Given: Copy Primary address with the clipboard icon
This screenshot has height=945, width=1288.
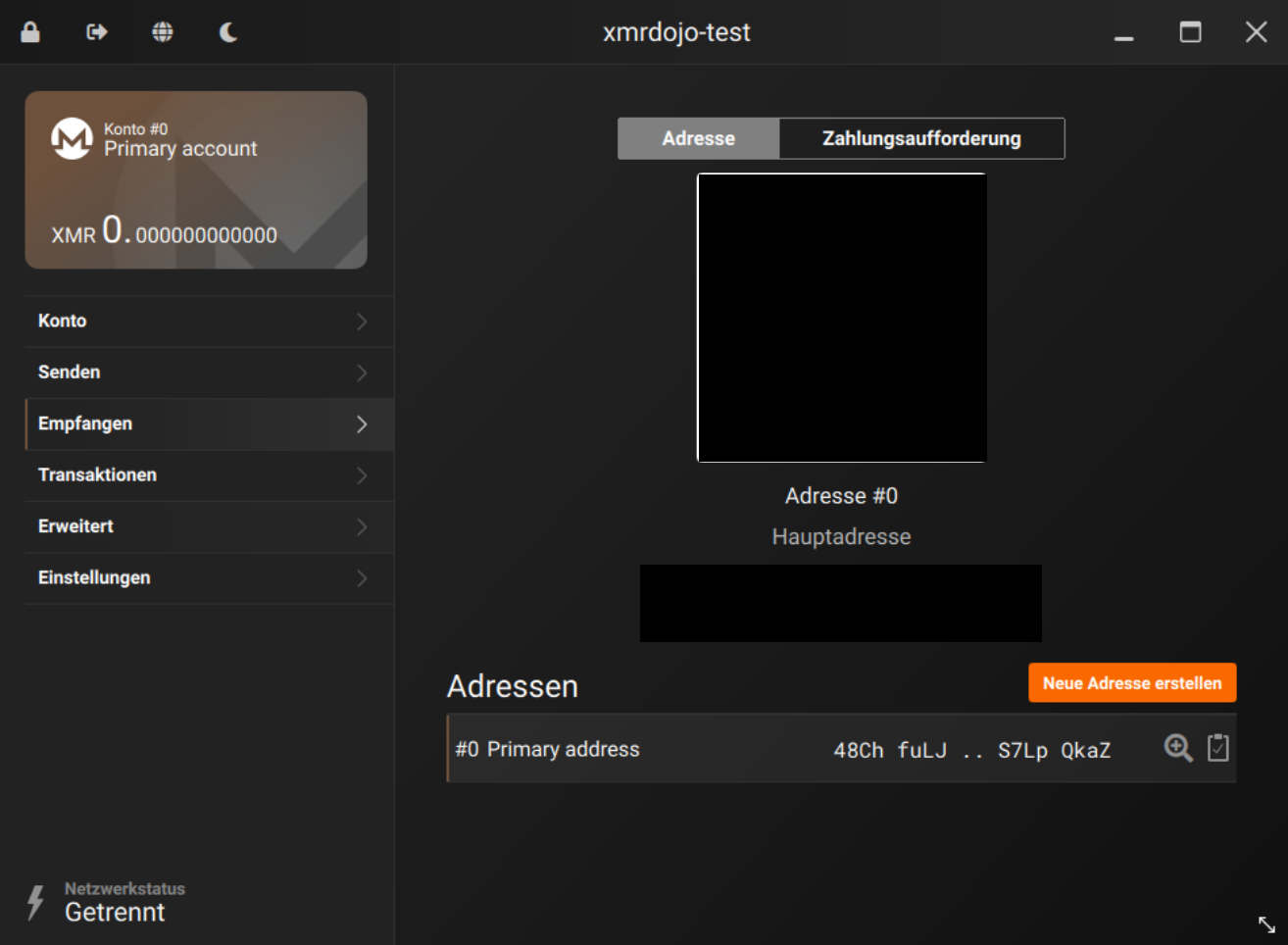Looking at the screenshot, I should (x=1218, y=748).
